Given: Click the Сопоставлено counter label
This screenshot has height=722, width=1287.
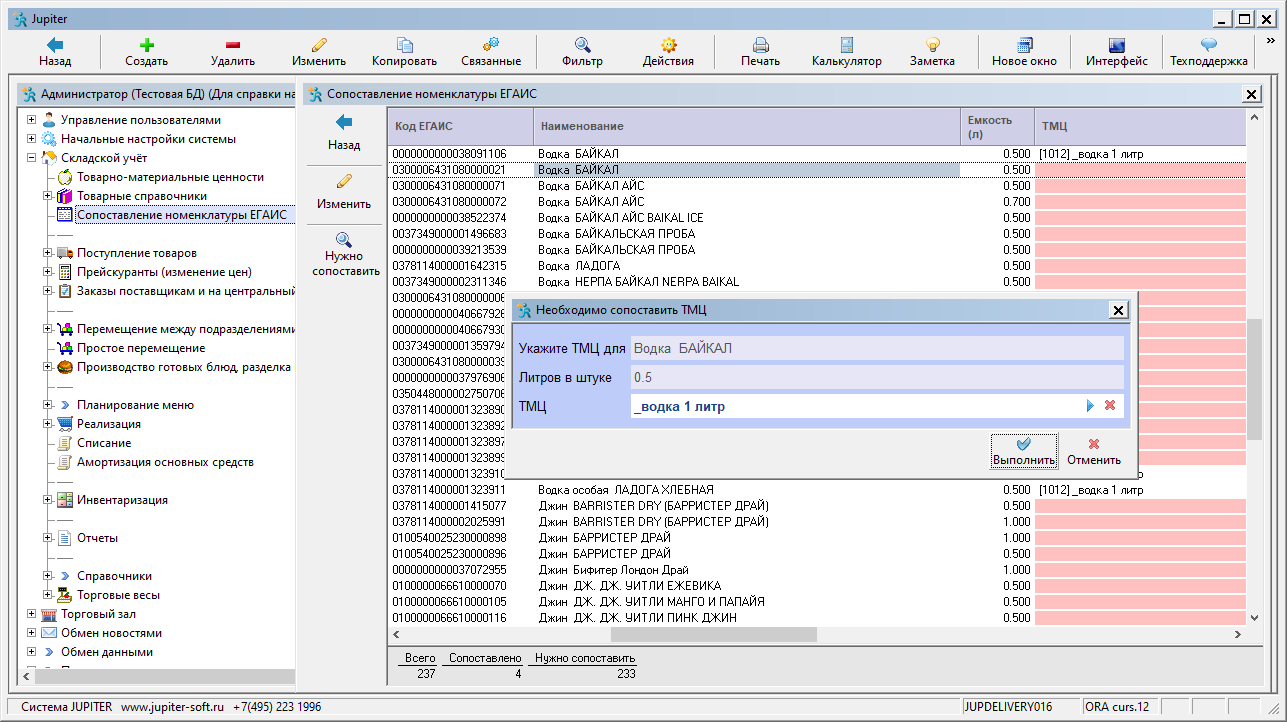Looking at the screenshot, I should click(x=485, y=658).
